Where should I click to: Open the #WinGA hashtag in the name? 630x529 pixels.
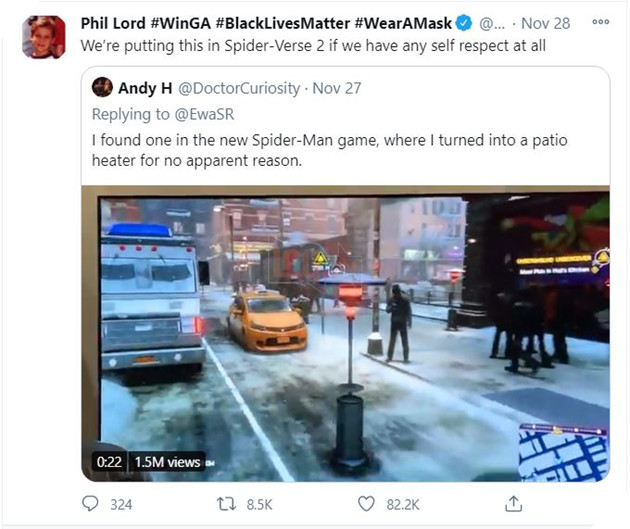(x=180, y=23)
